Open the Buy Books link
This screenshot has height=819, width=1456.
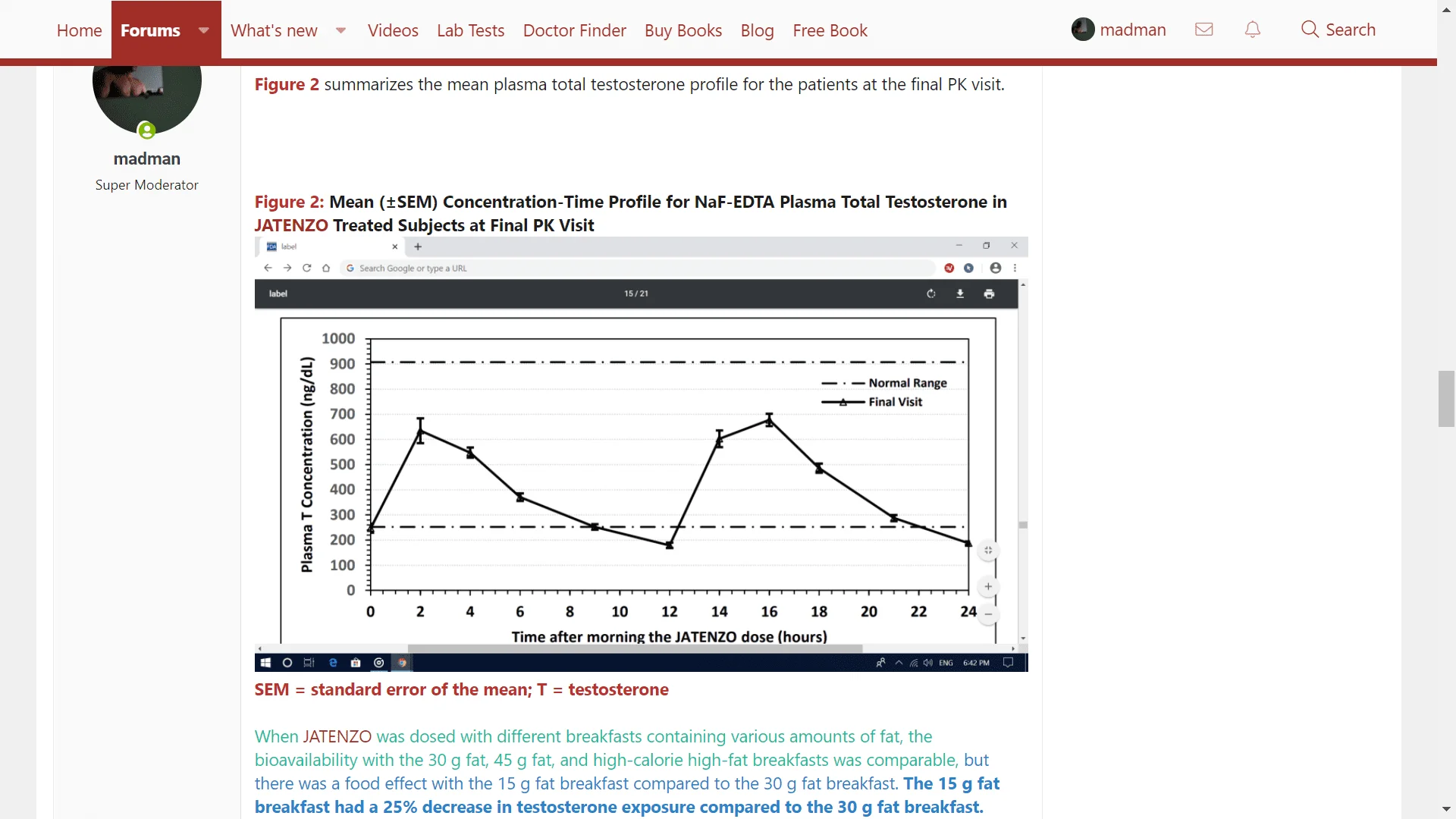click(682, 30)
